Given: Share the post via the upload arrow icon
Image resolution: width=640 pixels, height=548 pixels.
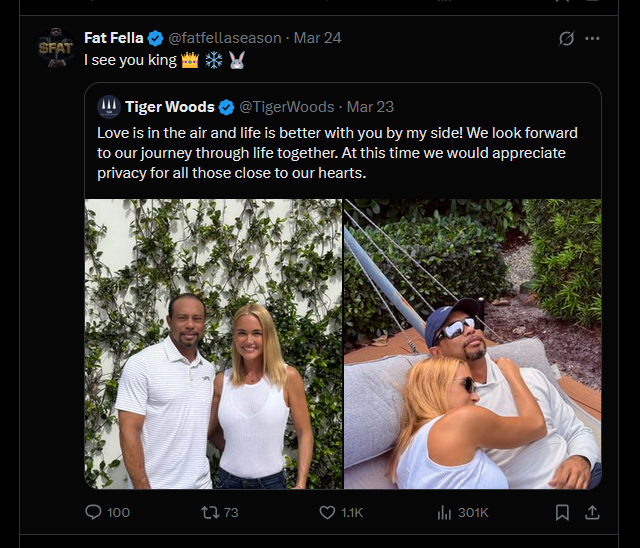Looking at the screenshot, I should 592,512.
